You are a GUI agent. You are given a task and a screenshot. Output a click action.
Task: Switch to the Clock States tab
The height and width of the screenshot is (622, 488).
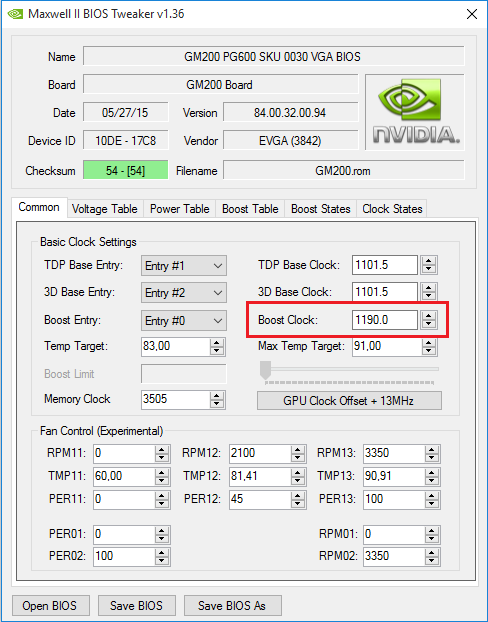pyautogui.click(x=392, y=209)
